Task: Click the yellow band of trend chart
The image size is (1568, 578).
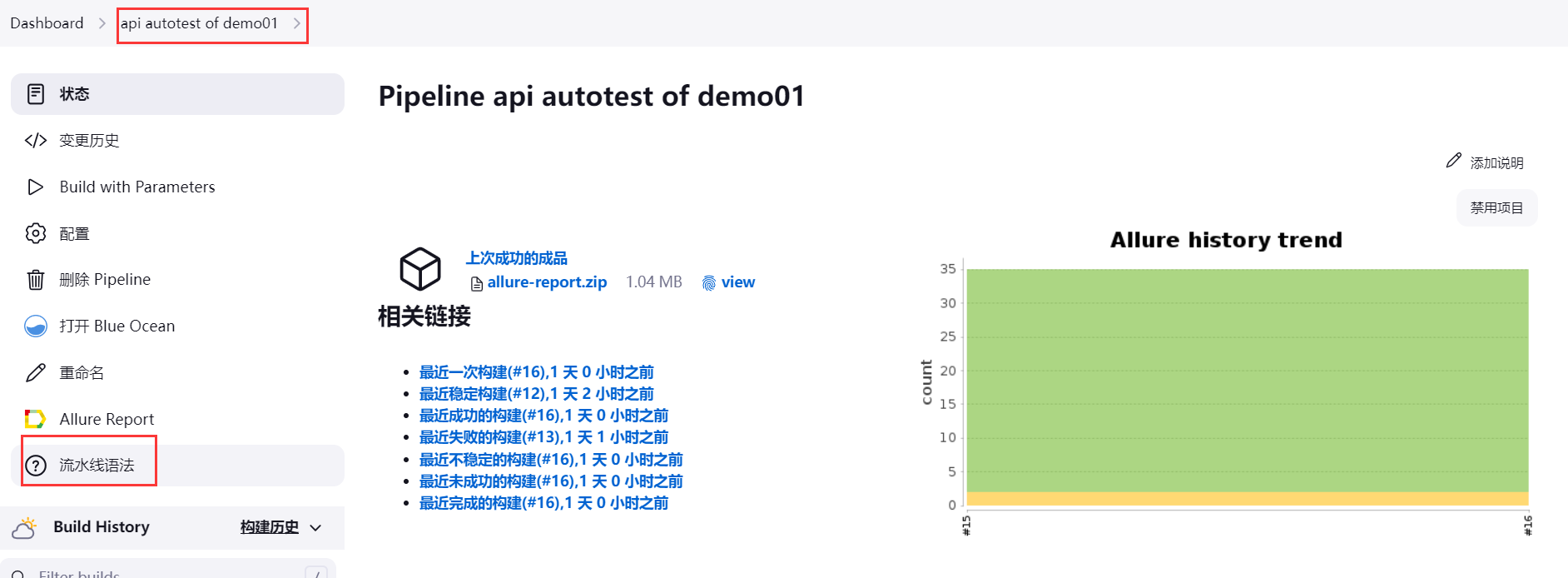Action: [1248, 499]
